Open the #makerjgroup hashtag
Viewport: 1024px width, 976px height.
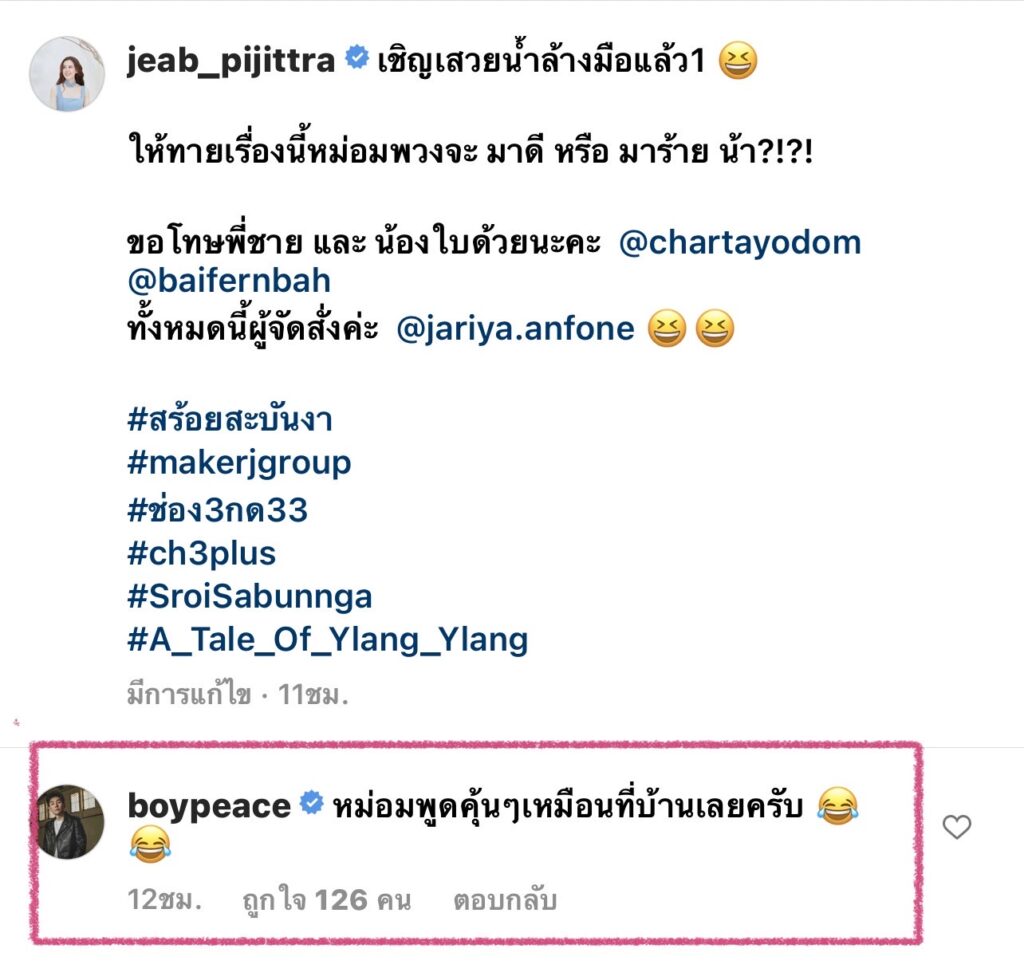click(239, 464)
